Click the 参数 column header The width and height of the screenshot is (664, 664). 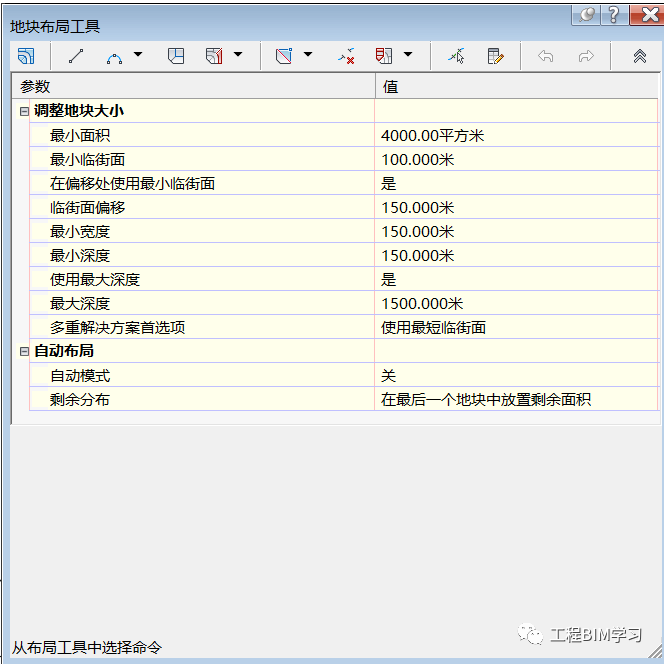pos(194,87)
